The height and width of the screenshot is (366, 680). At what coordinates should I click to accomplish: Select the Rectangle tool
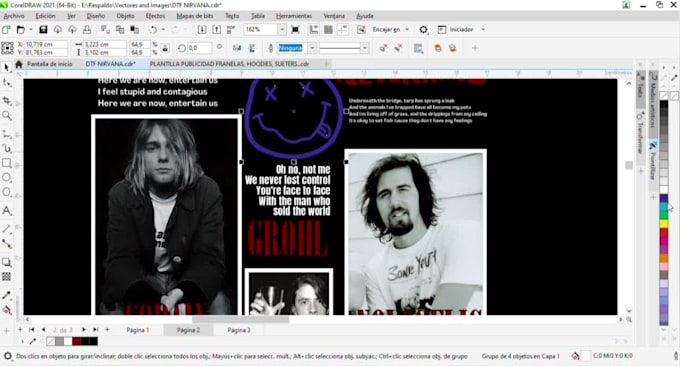pyautogui.click(x=7, y=163)
